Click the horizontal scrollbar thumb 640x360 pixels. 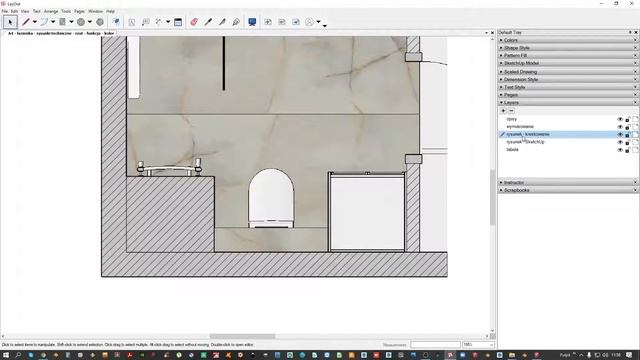pos(242,336)
